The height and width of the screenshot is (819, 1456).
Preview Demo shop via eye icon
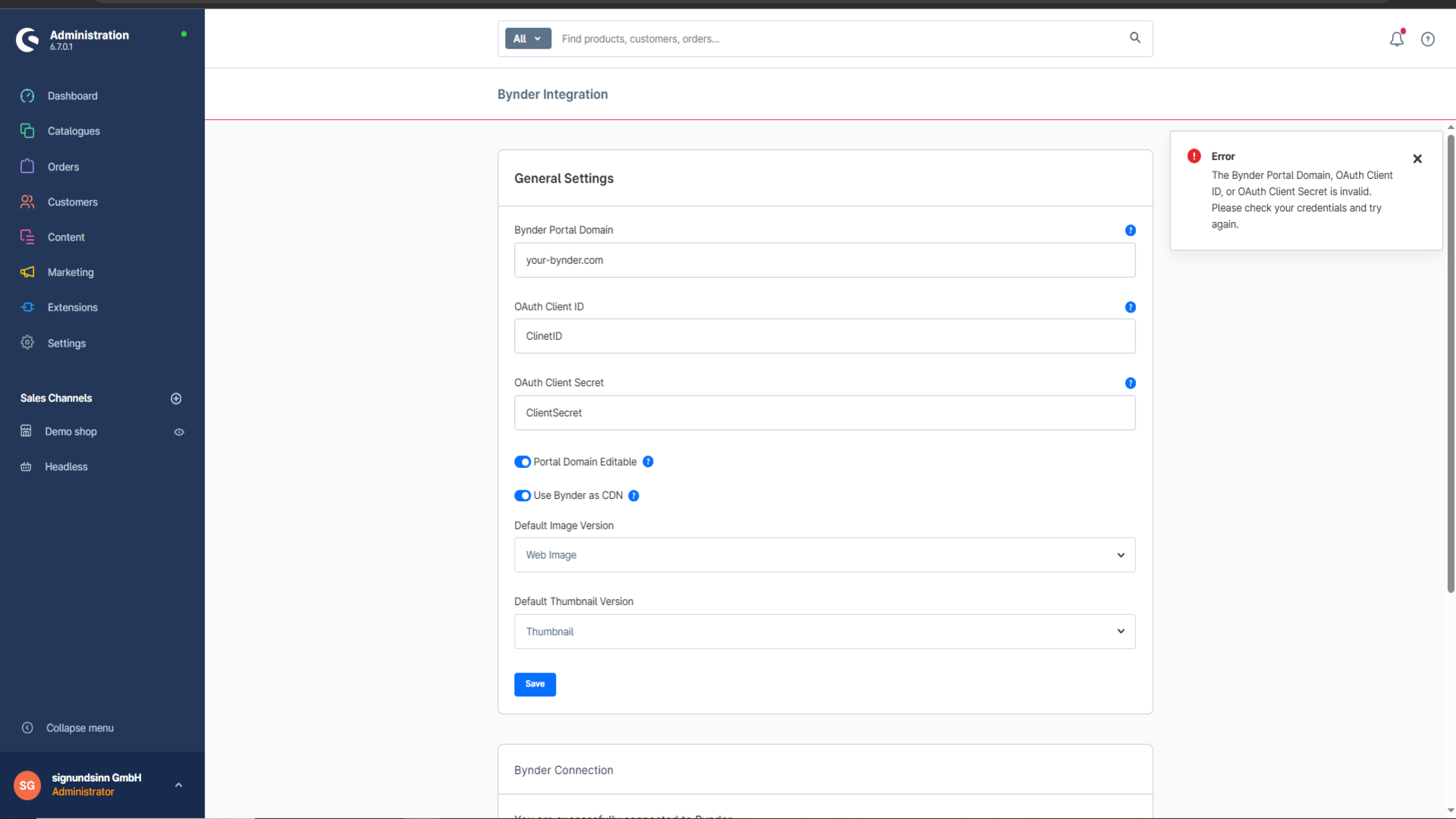179,431
